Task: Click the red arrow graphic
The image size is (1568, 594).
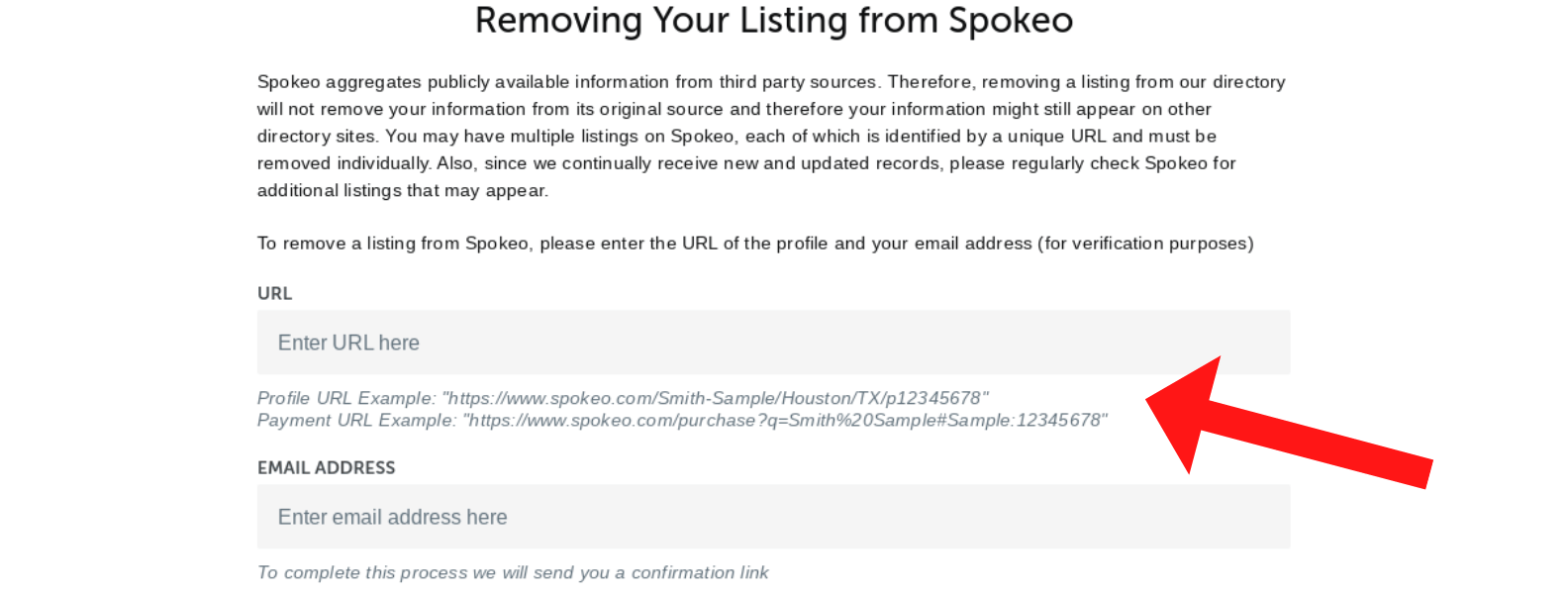Action: click(x=1287, y=428)
